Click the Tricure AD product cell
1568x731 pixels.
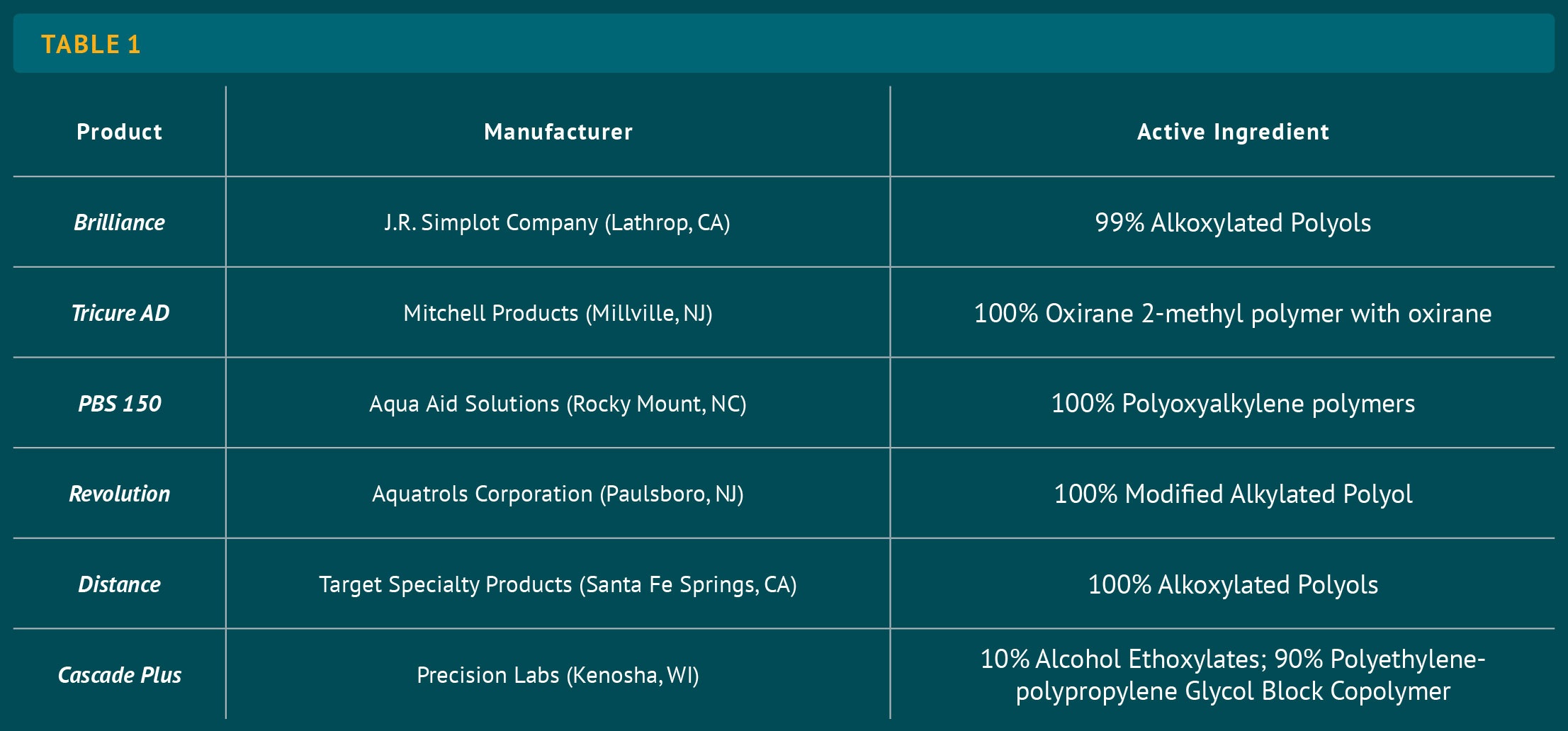pos(120,312)
